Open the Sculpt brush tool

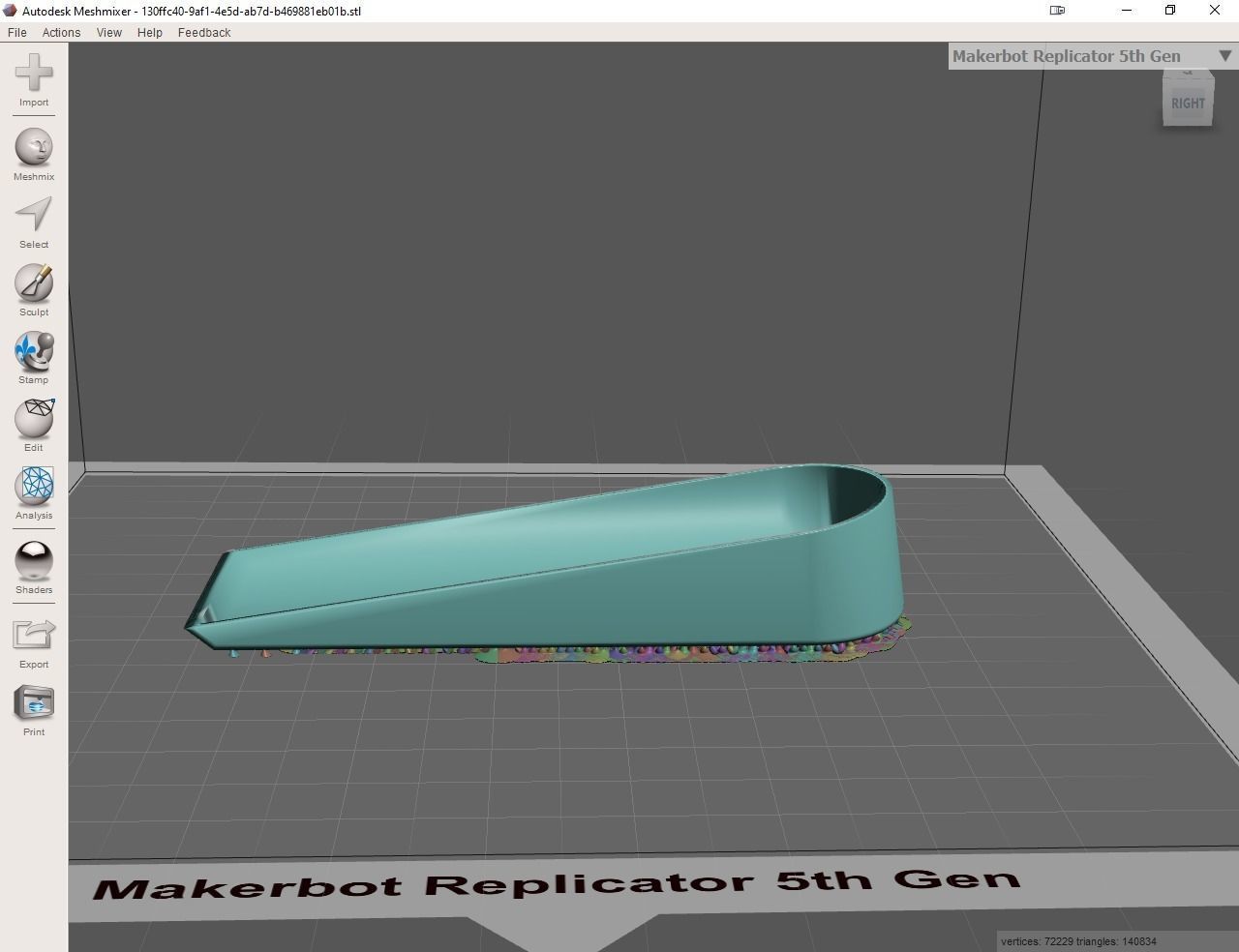[34, 290]
